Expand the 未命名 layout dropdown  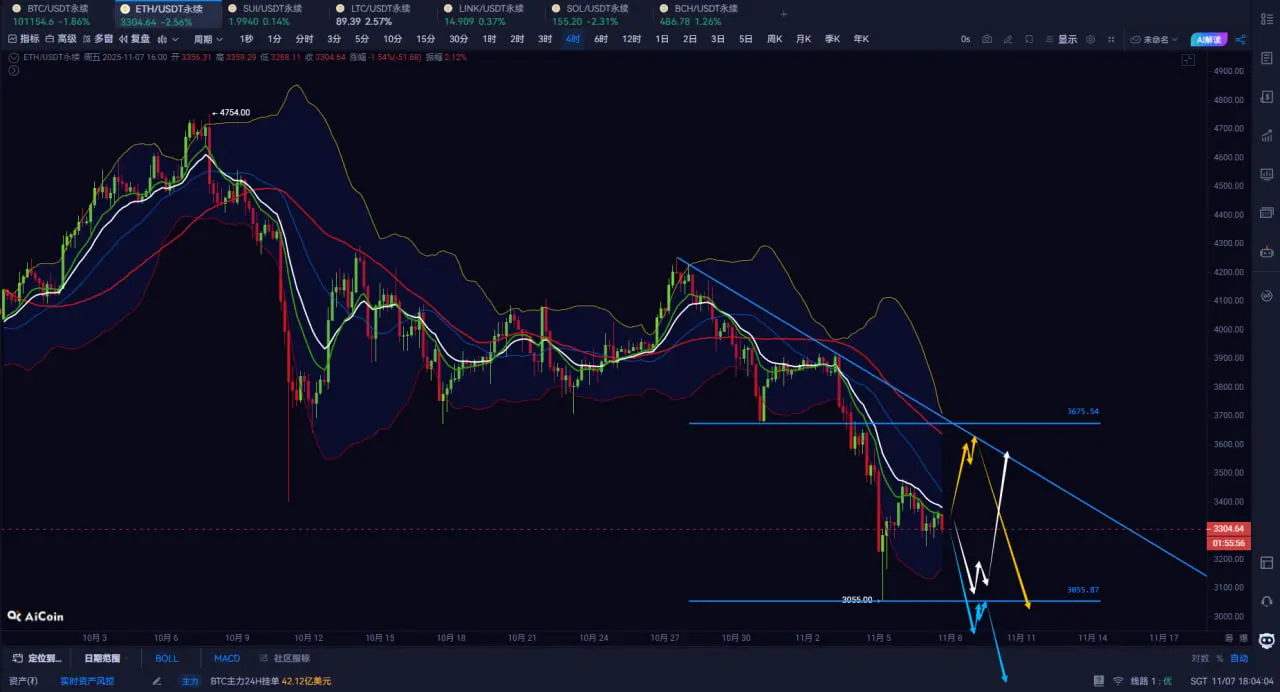click(1154, 39)
